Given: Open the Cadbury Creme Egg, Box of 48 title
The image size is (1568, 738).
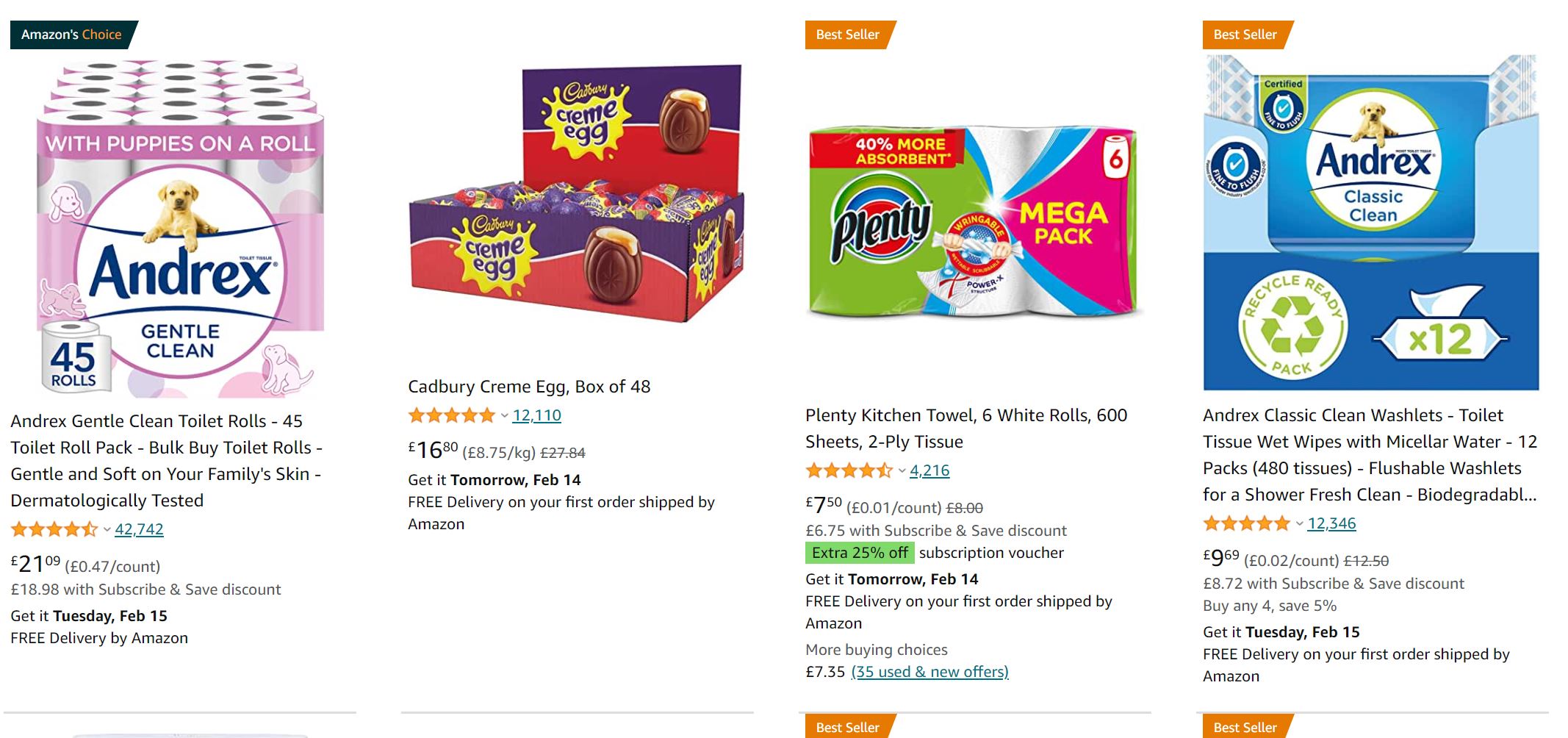Looking at the screenshot, I should pyautogui.click(x=529, y=387).
